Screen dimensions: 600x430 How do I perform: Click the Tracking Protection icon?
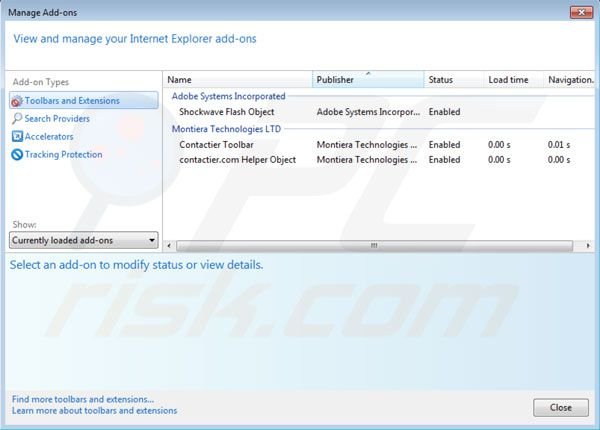pos(17,155)
